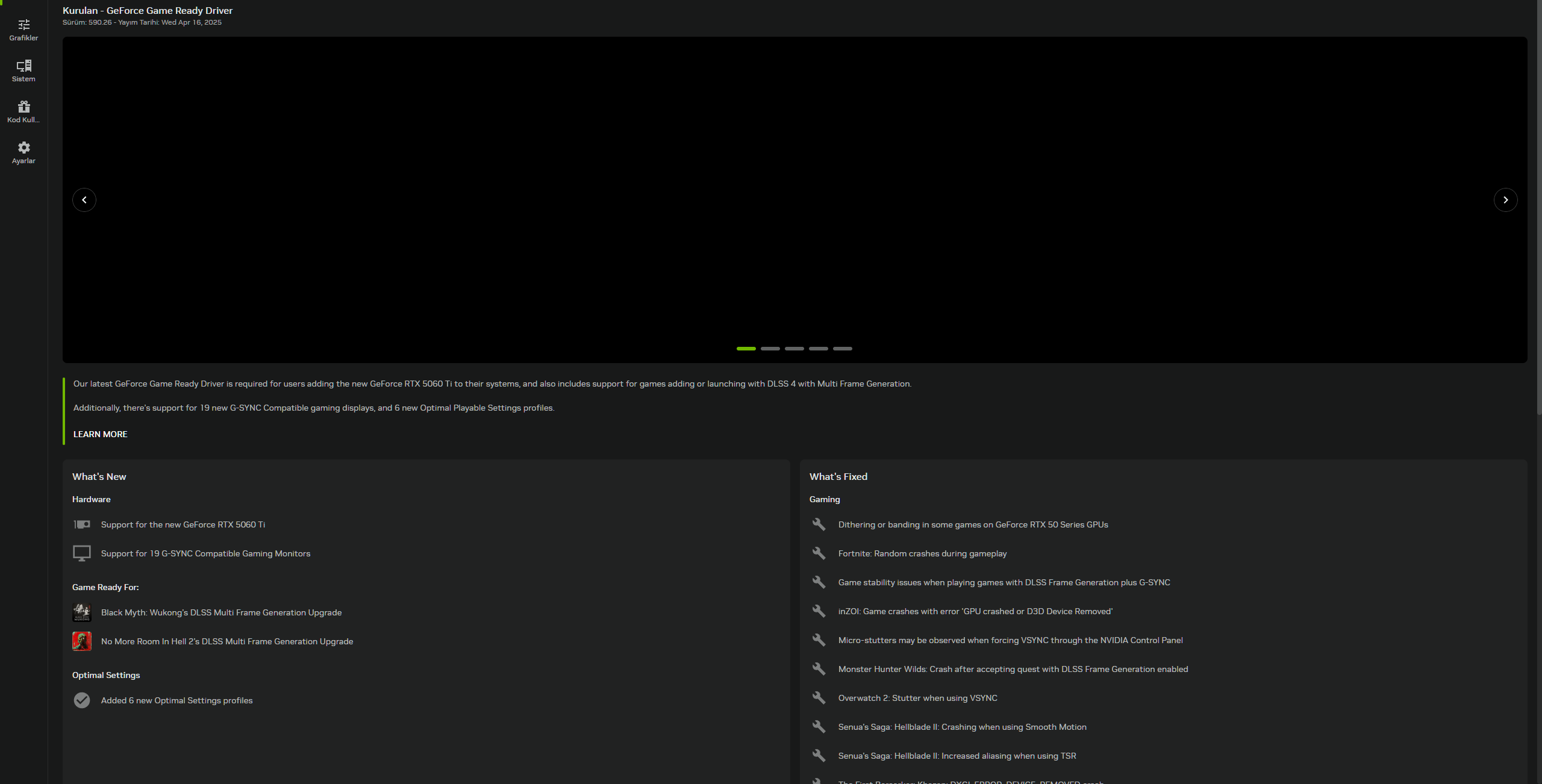Go to previous carousel slide

click(84, 200)
